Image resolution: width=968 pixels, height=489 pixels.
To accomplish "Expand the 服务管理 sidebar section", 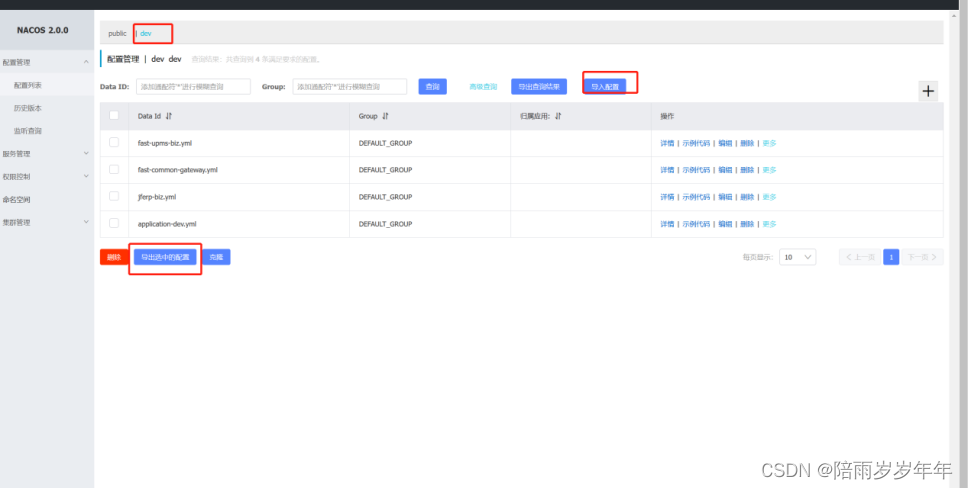I will click(x=47, y=154).
